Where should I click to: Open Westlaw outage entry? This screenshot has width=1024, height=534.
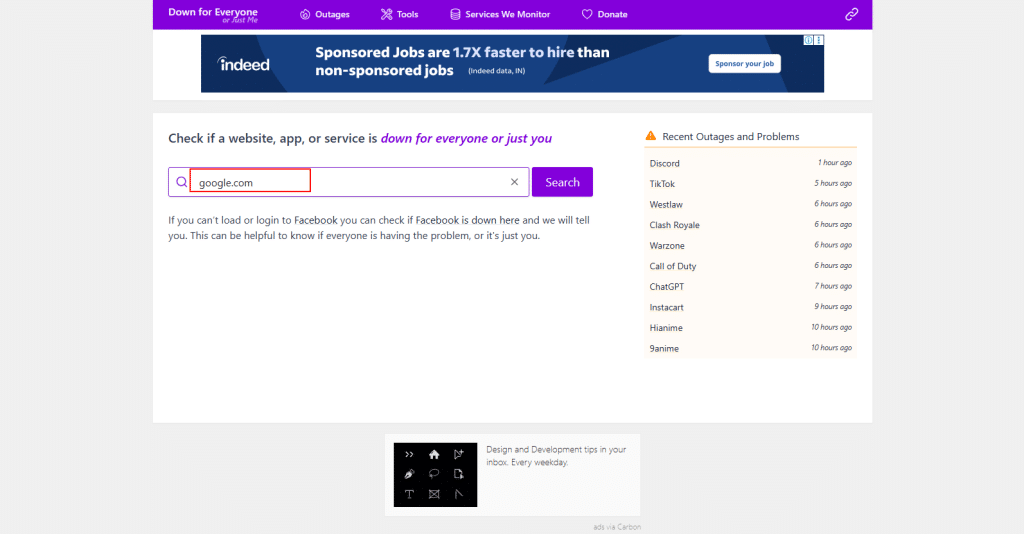pos(750,204)
